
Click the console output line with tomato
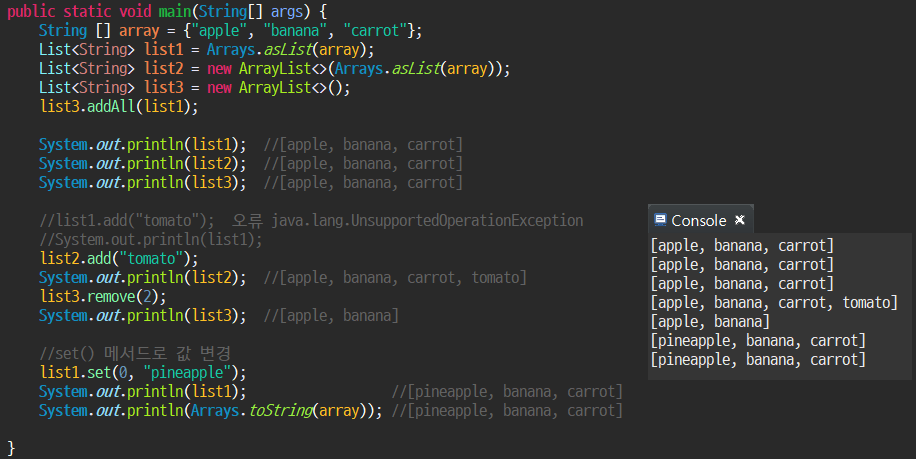point(774,302)
